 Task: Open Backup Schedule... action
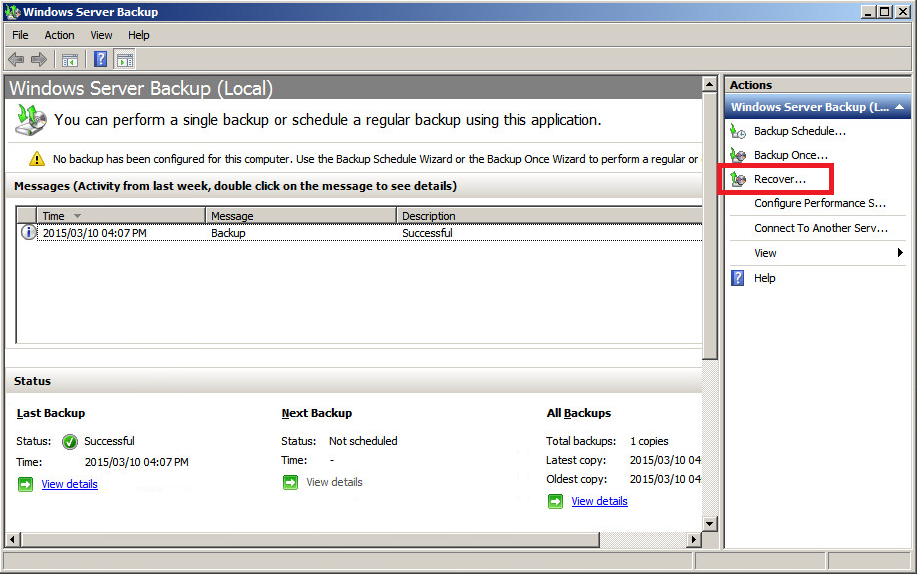tap(799, 131)
